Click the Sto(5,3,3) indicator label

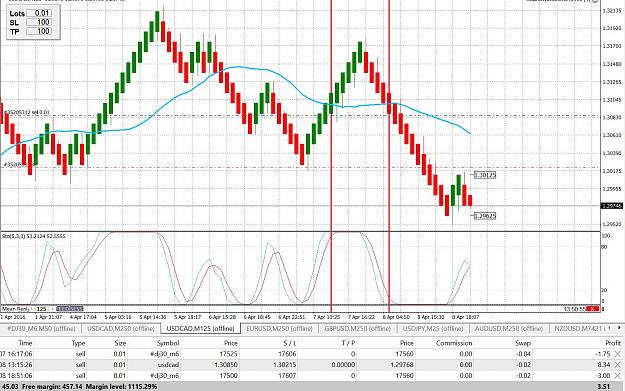point(33,236)
